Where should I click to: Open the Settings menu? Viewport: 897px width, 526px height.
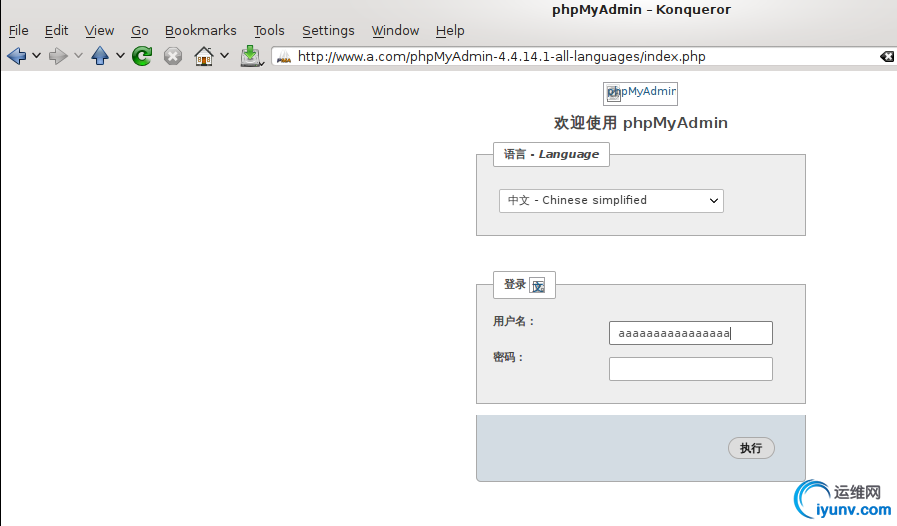pos(328,30)
